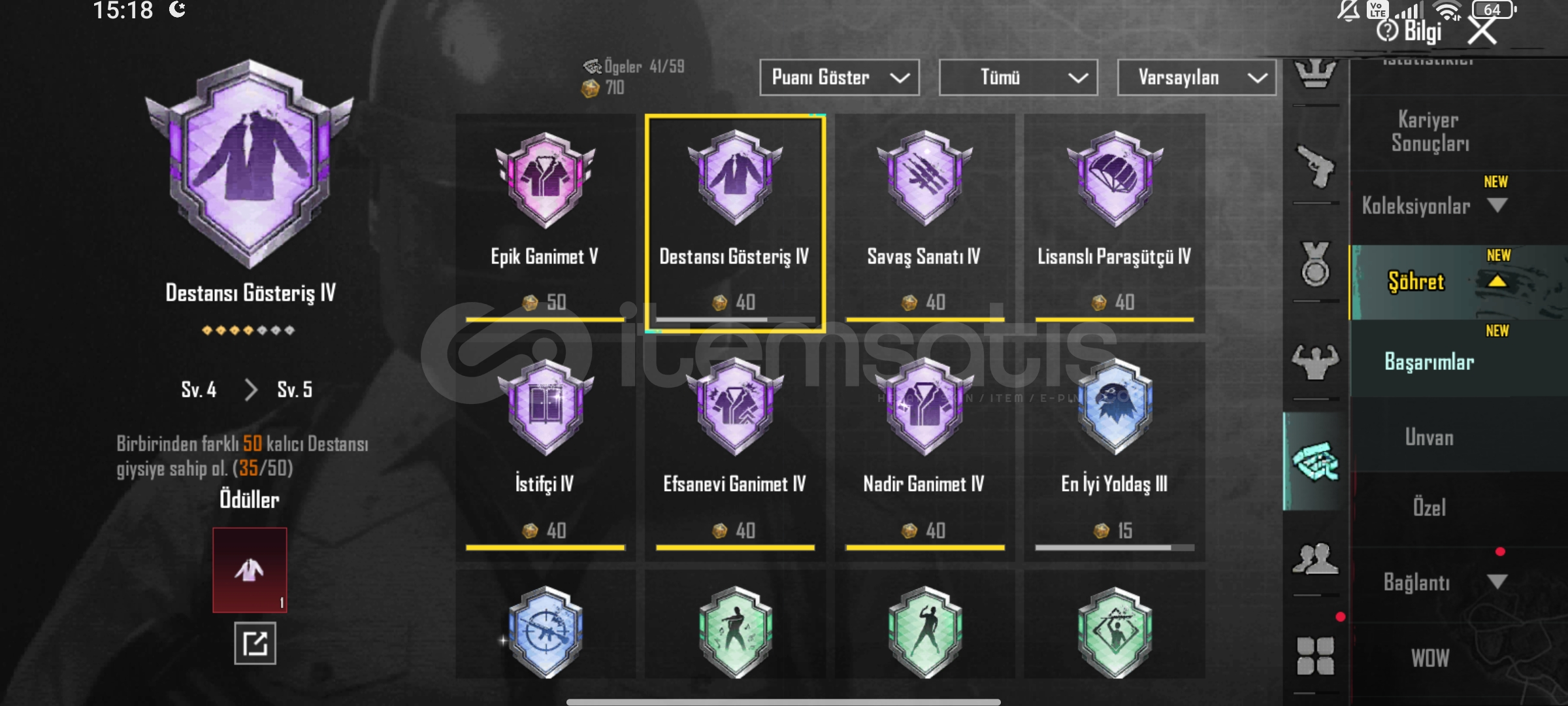1568x706 pixels.
Task: Click the flexing muscles sidebar icon
Action: tap(1315, 361)
